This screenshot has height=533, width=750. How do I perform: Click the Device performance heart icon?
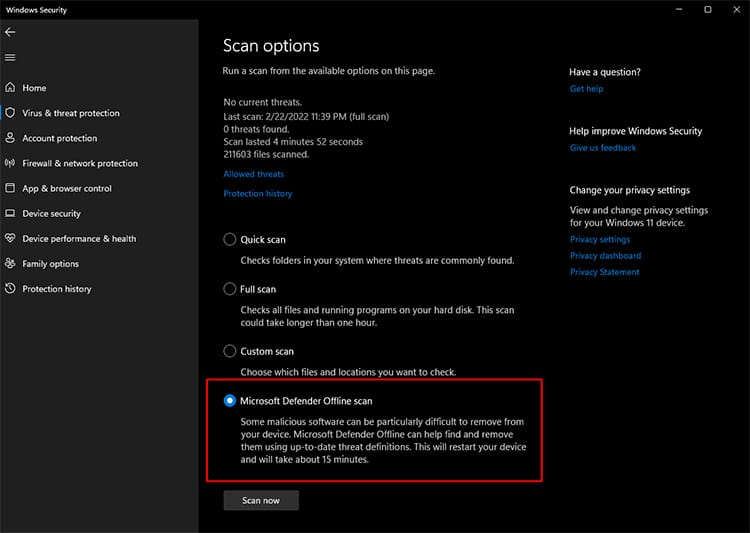pyautogui.click(x=10, y=238)
